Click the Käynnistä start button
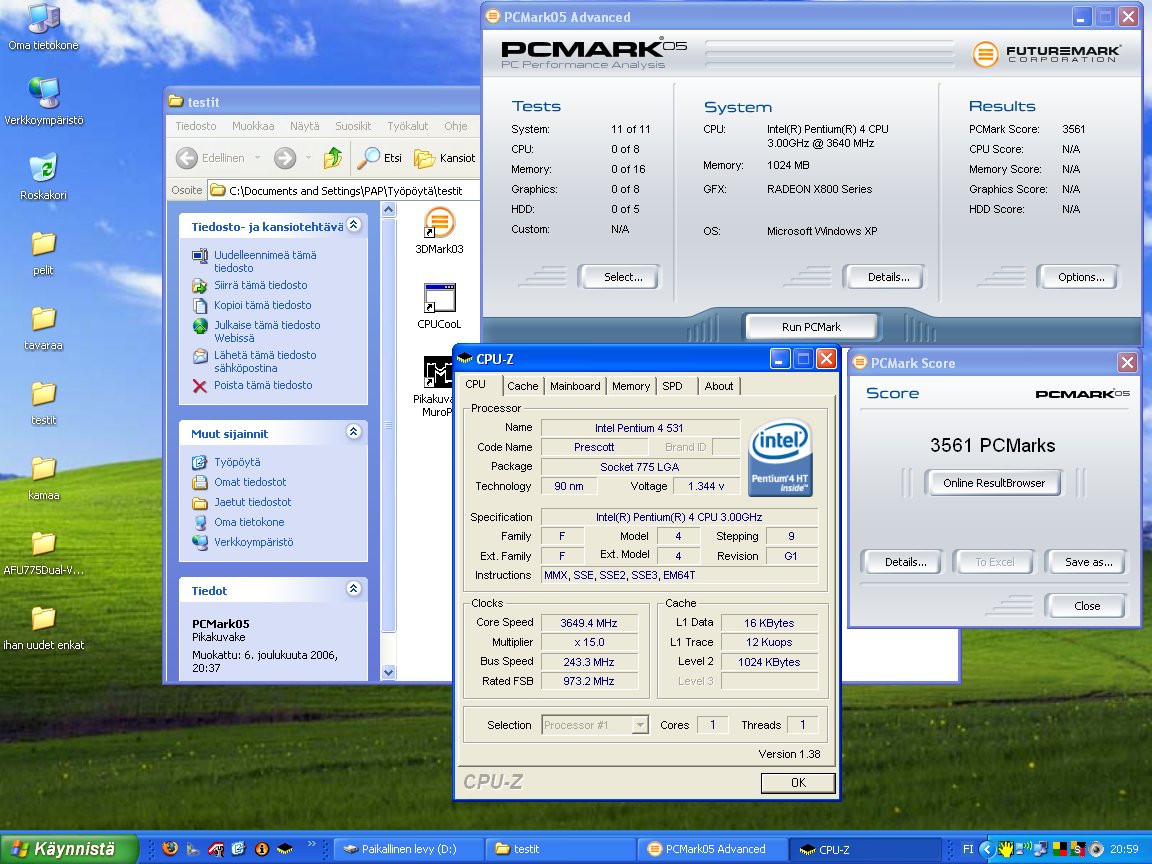1152x864 pixels. [x=69, y=849]
